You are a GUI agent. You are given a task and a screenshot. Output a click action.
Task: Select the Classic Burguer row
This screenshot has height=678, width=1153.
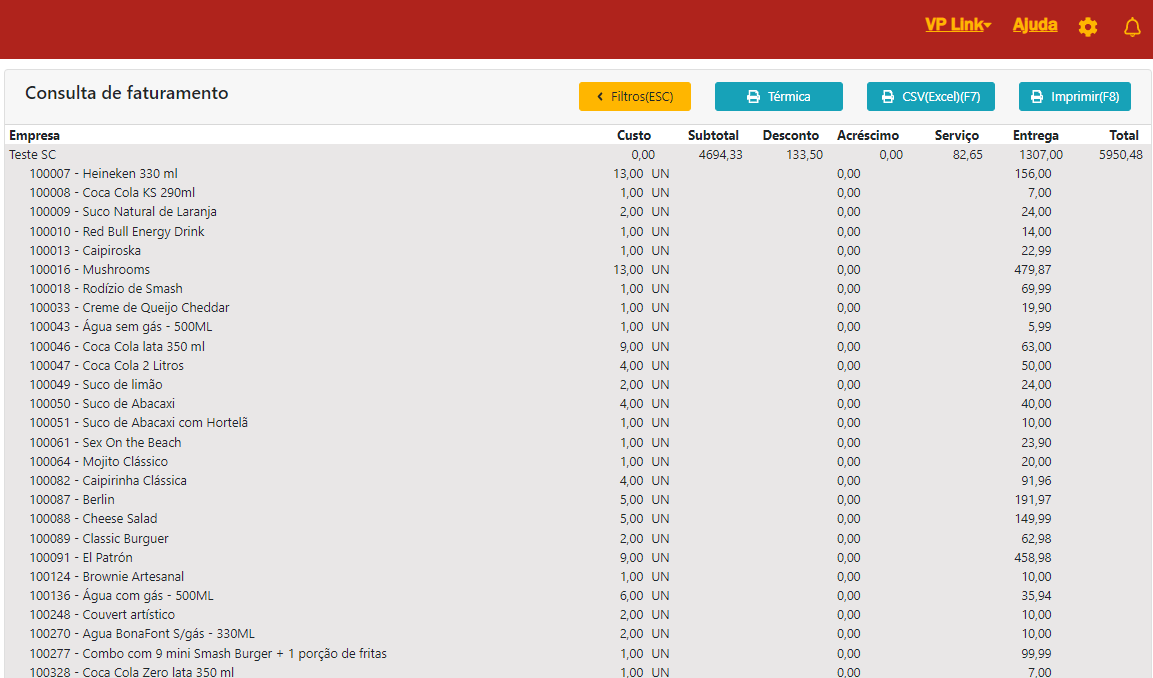[98, 539]
